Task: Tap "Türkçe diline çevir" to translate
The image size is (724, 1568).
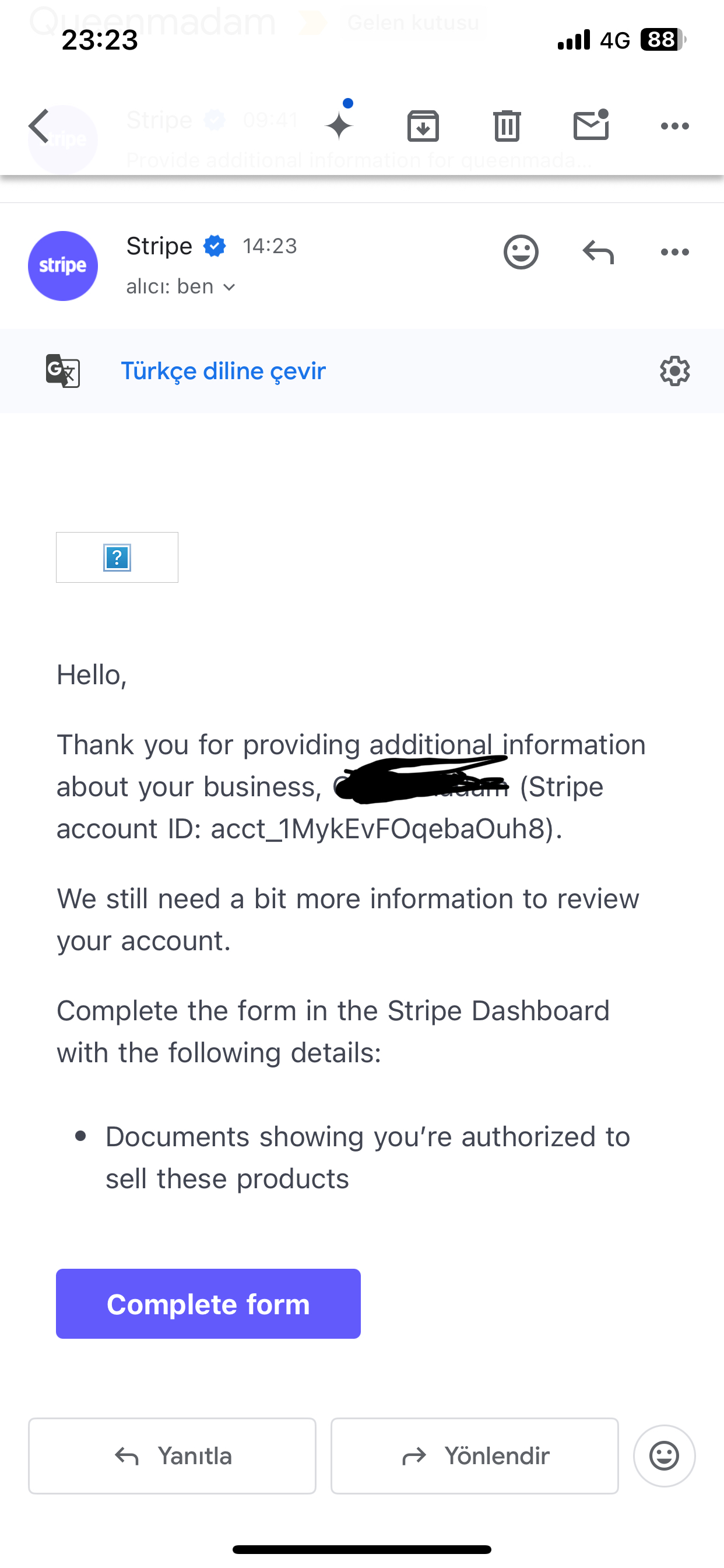Action: pos(223,370)
